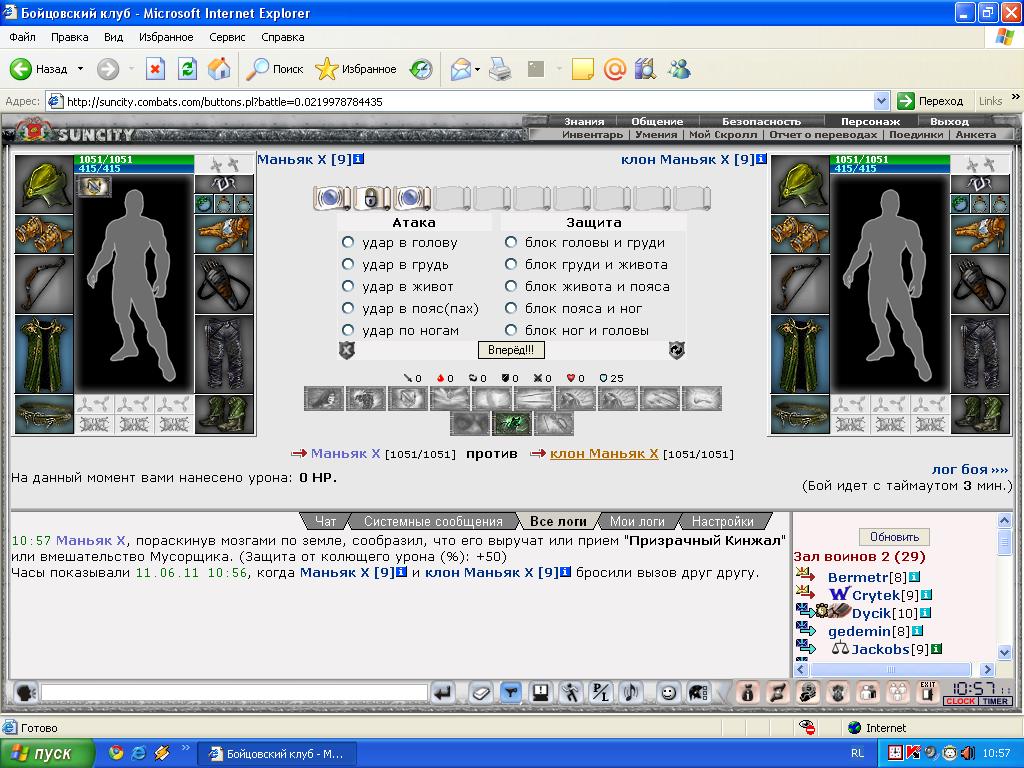This screenshot has width=1024, height=768.
Task: Click the first combat technique icon (face)
Action: tap(324, 398)
